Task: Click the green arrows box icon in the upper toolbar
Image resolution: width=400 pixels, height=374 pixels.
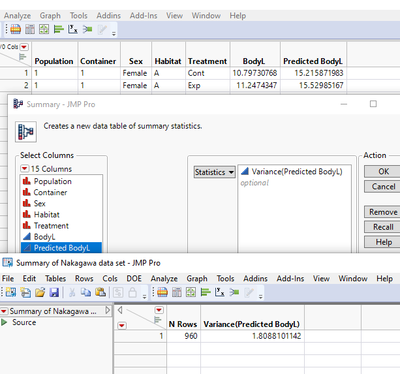Action: tap(44, 29)
